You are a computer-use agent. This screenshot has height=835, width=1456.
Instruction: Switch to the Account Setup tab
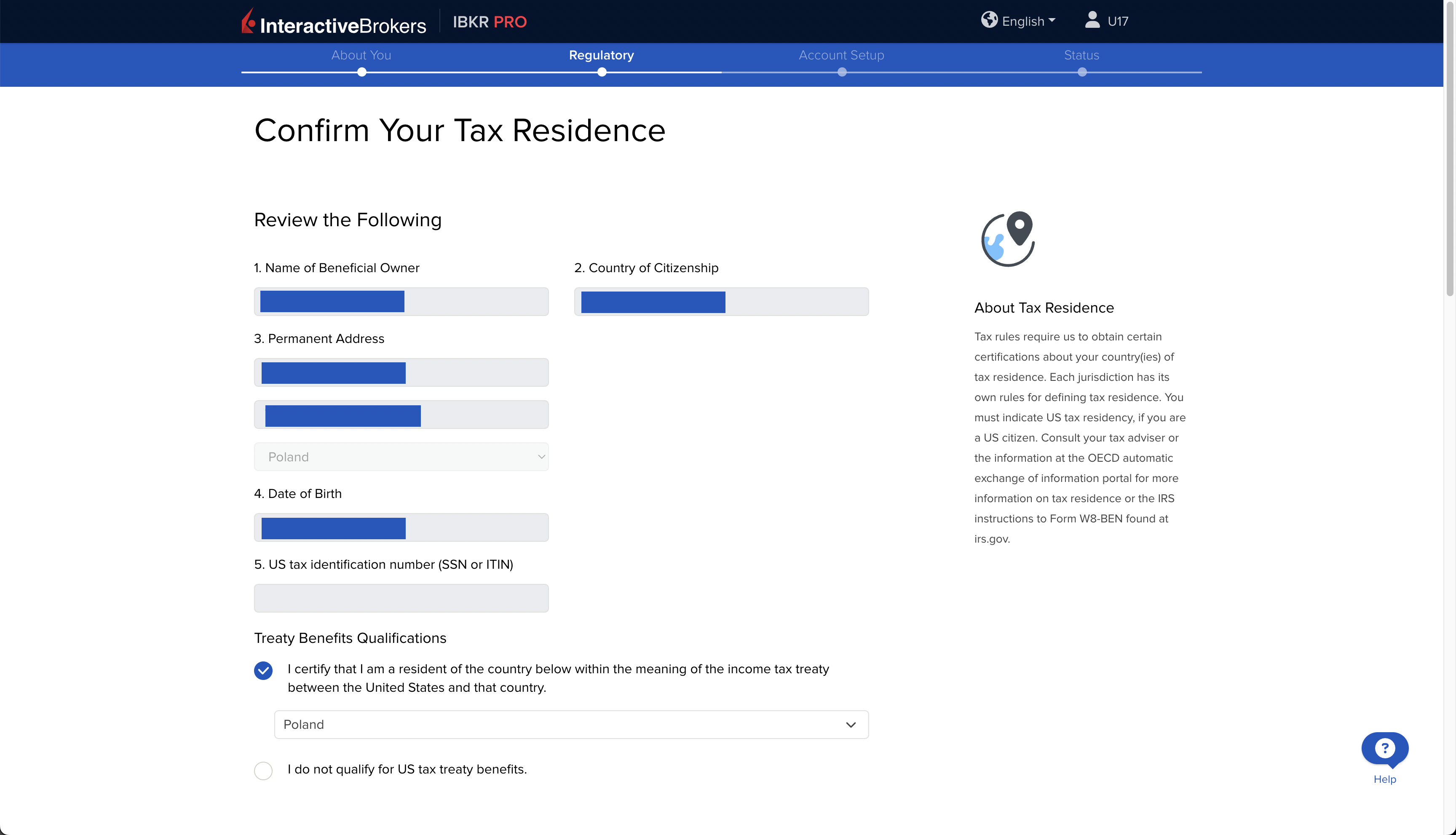coord(841,55)
